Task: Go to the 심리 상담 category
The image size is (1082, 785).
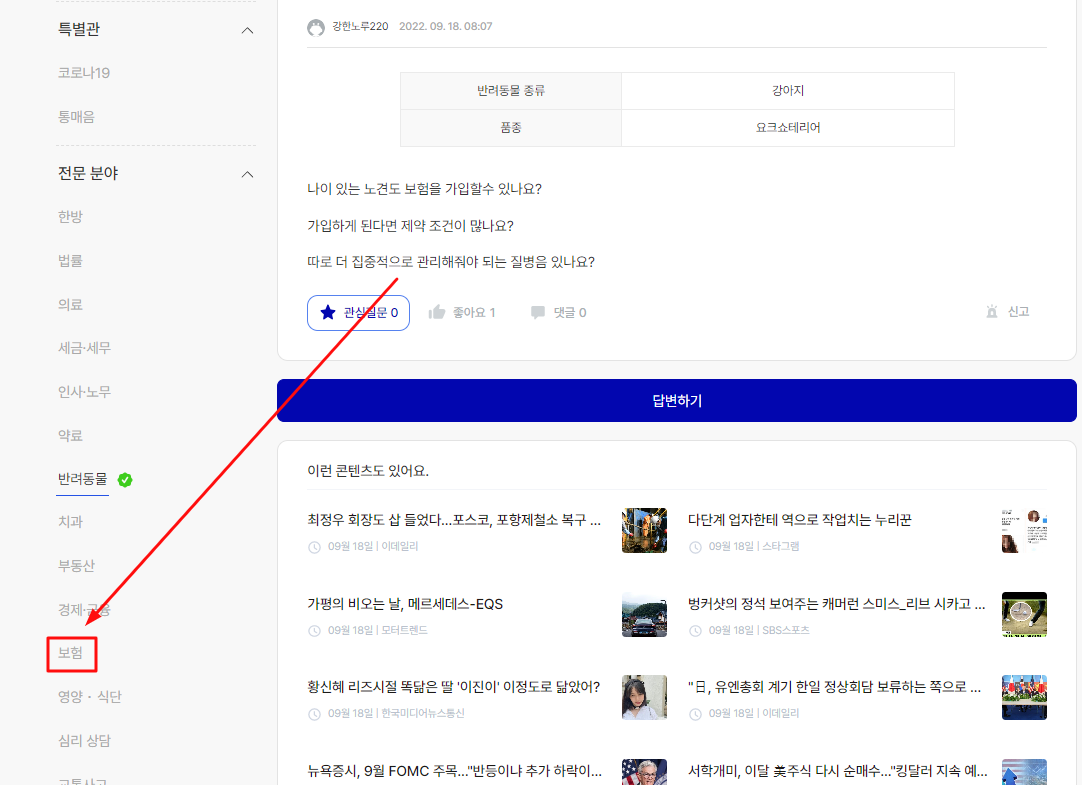Action: [x=85, y=741]
